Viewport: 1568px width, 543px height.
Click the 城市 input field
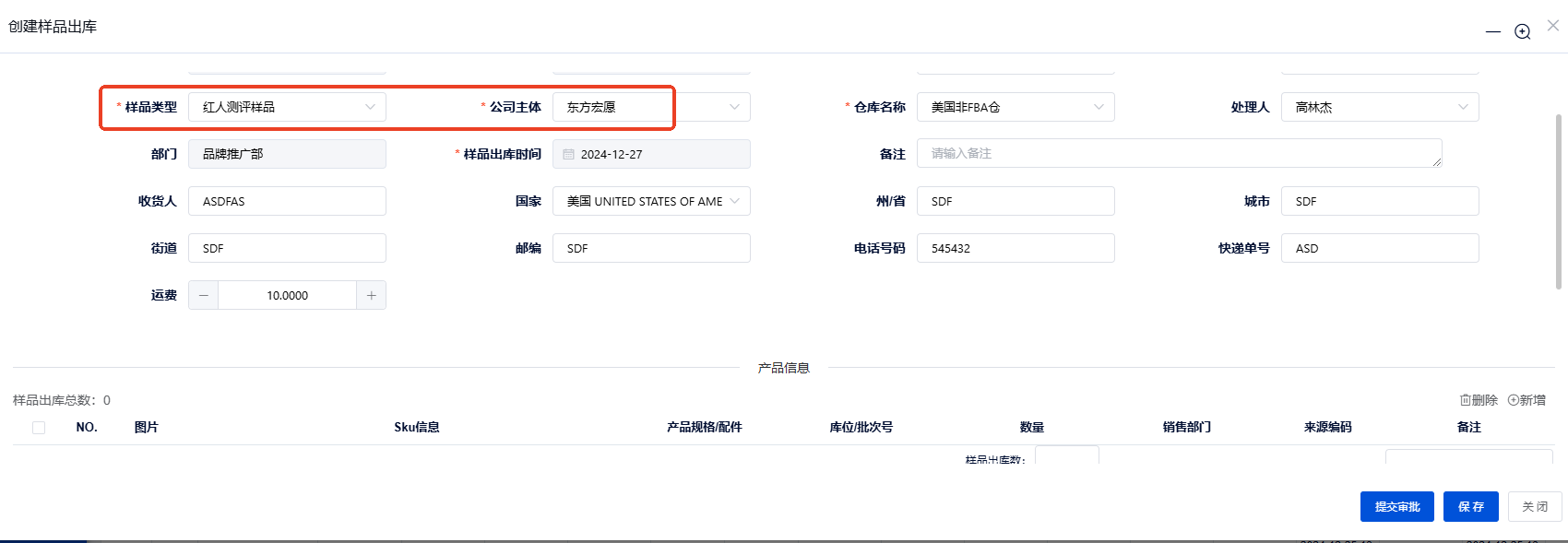(x=1380, y=201)
